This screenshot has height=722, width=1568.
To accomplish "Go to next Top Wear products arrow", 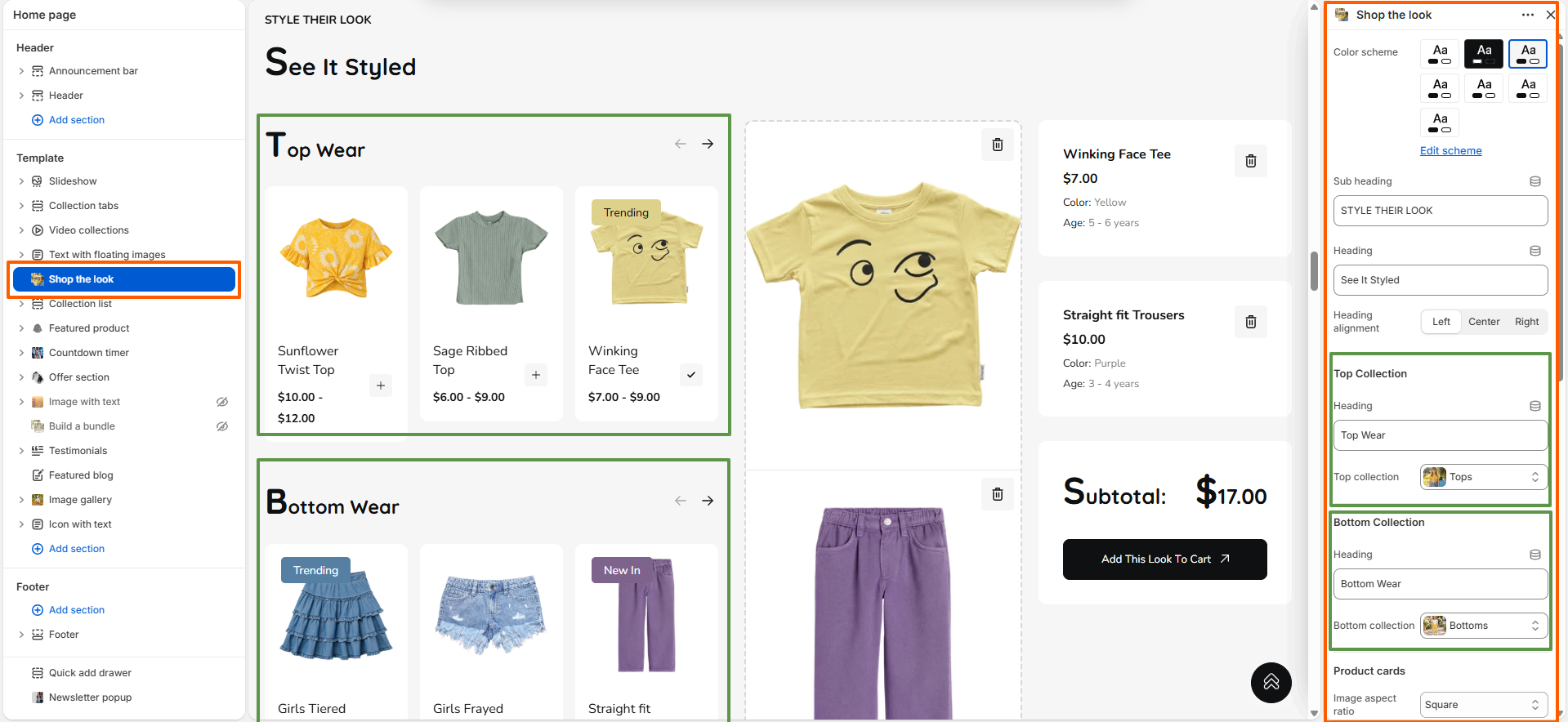I will 708,144.
